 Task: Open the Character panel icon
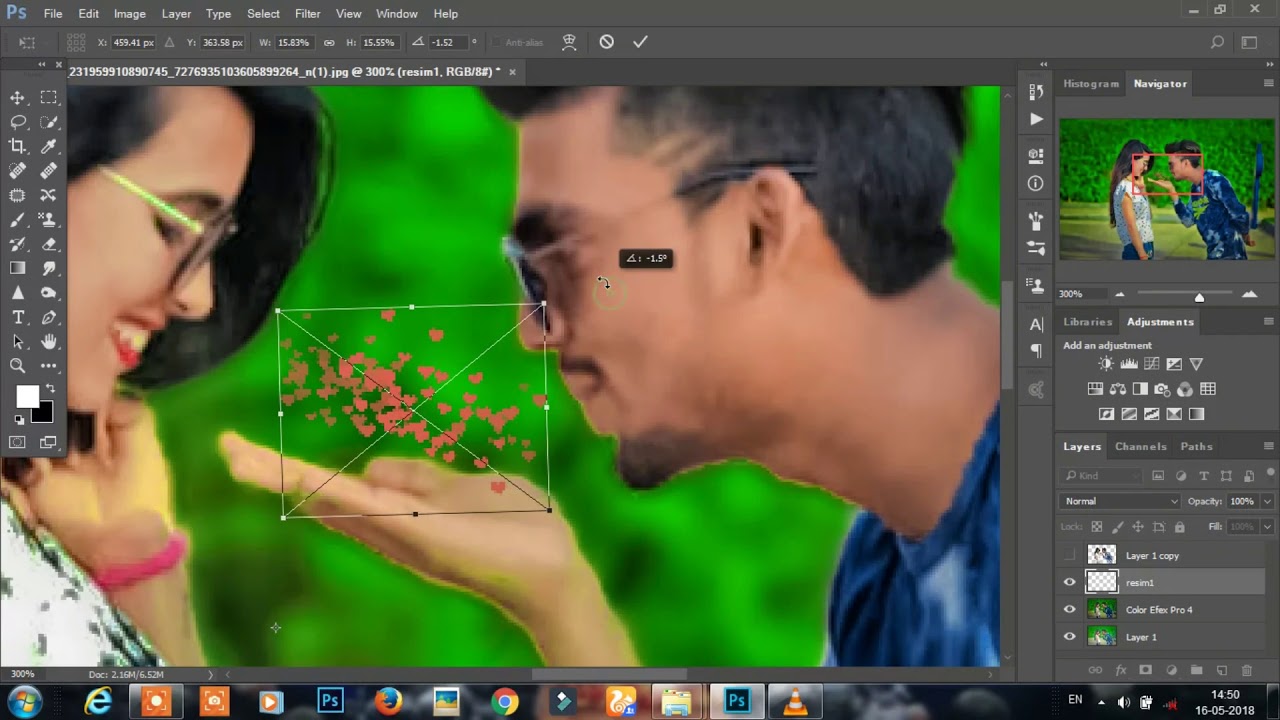point(1036,324)
